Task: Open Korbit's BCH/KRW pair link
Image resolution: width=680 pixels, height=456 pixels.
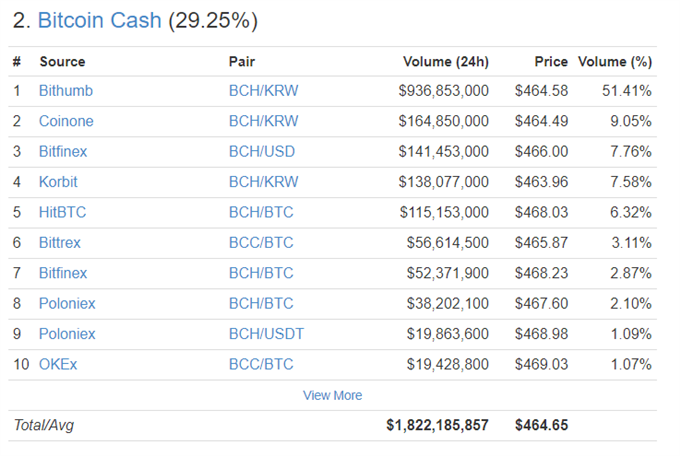Action: coord(263,182)
